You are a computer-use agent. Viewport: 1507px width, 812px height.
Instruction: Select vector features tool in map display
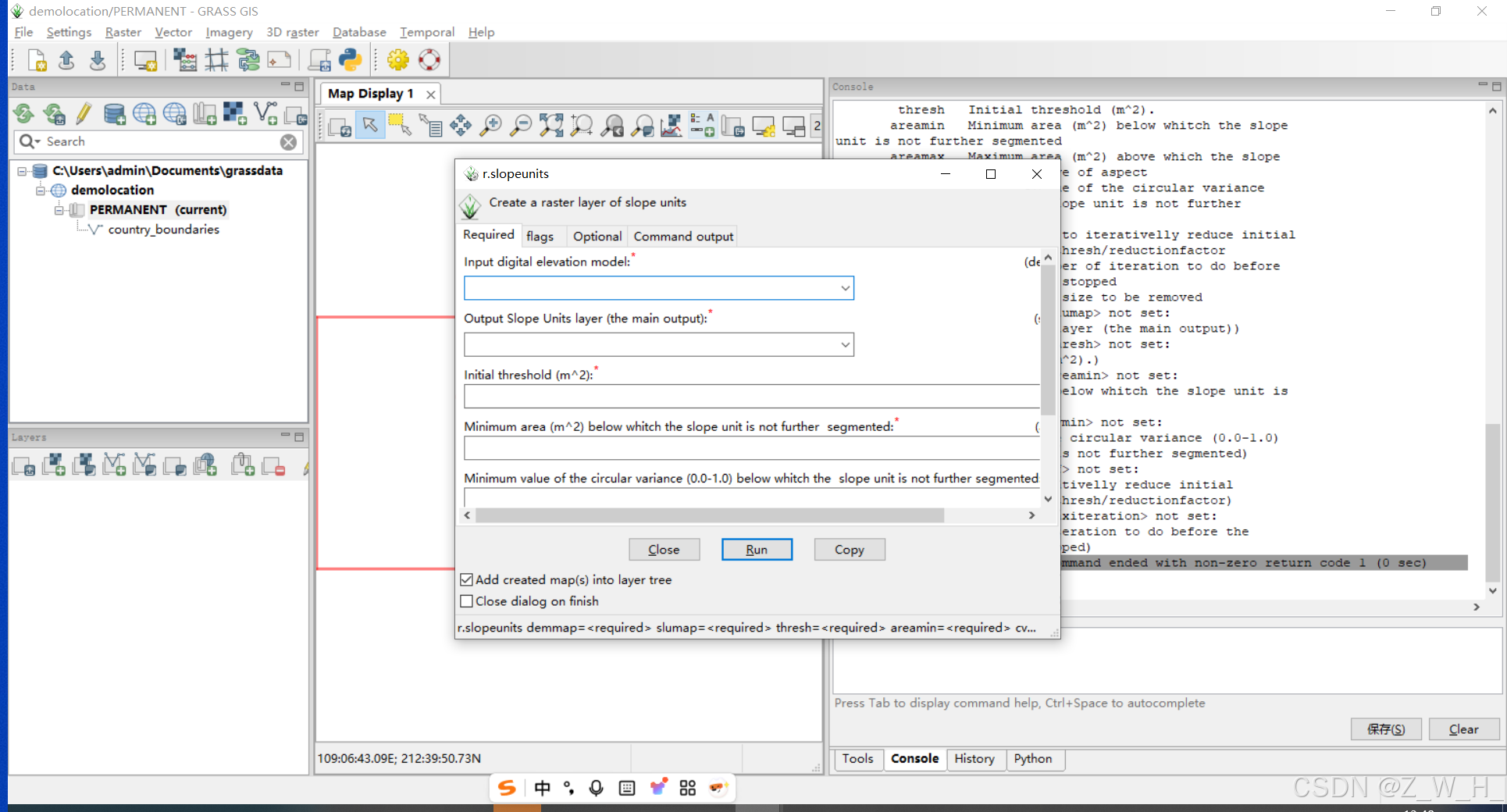(x=400, y=125)
